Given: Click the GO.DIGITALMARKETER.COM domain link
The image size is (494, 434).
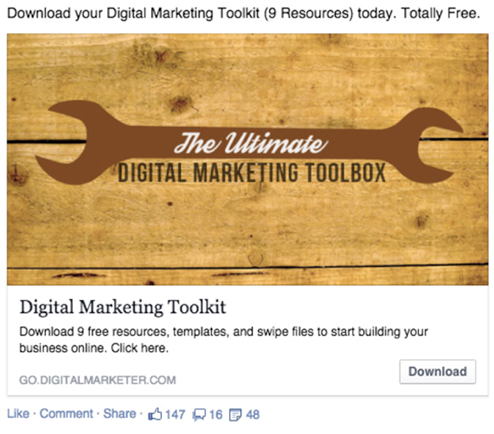Looking at the screenshot, I should (98, 380).
